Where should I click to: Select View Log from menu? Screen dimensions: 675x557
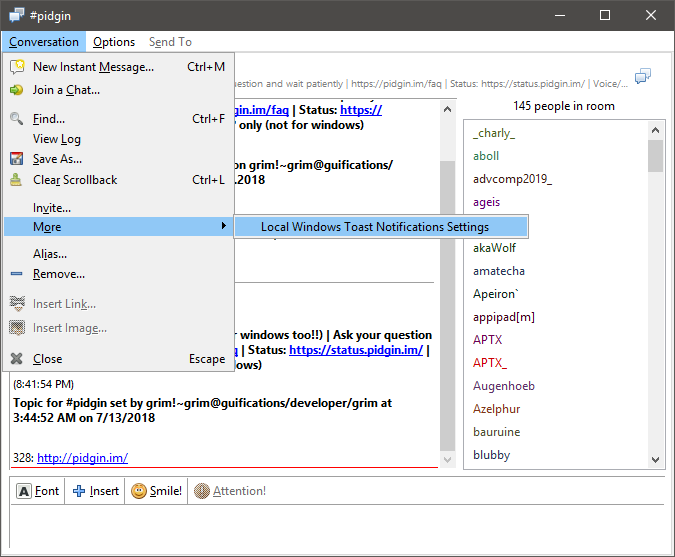pos(119,139)
